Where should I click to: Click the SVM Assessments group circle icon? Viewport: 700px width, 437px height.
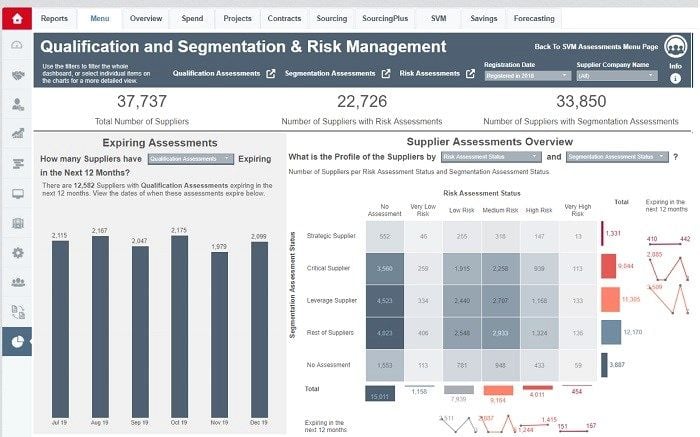pos(675,46)
